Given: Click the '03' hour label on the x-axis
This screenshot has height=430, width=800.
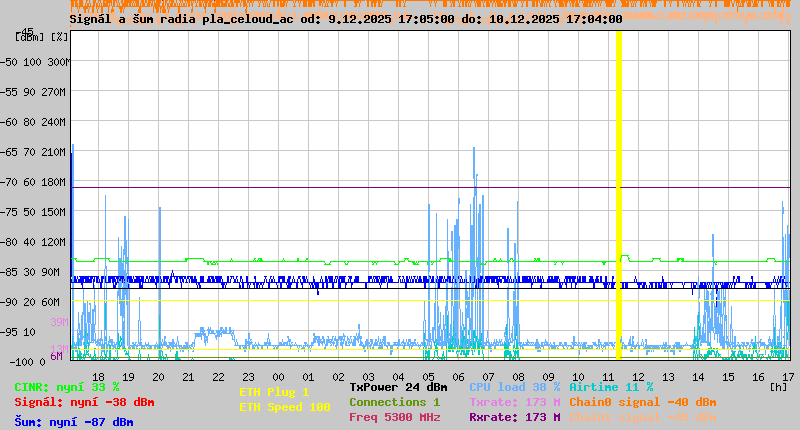Looking at the screenshot, I should 368,377.
